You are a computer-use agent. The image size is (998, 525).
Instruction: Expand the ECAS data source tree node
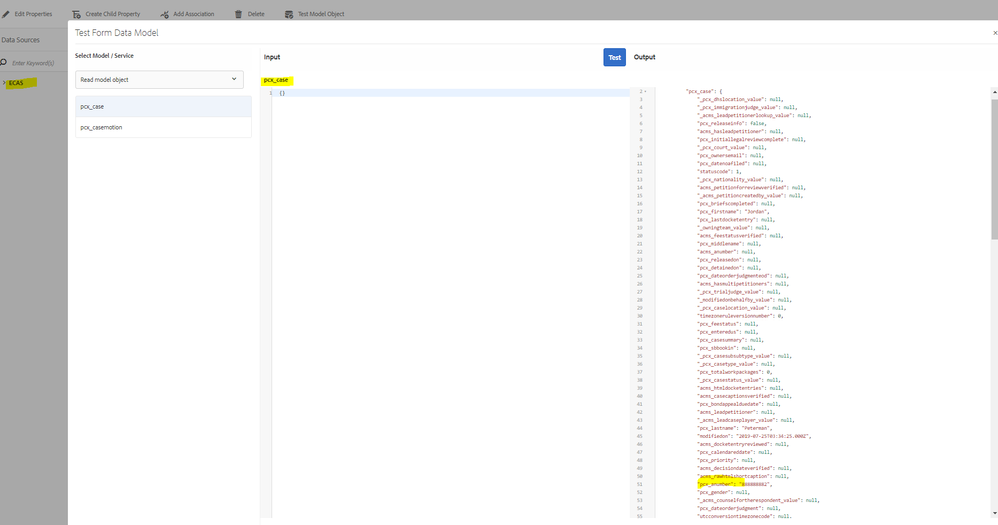(4, 83)
